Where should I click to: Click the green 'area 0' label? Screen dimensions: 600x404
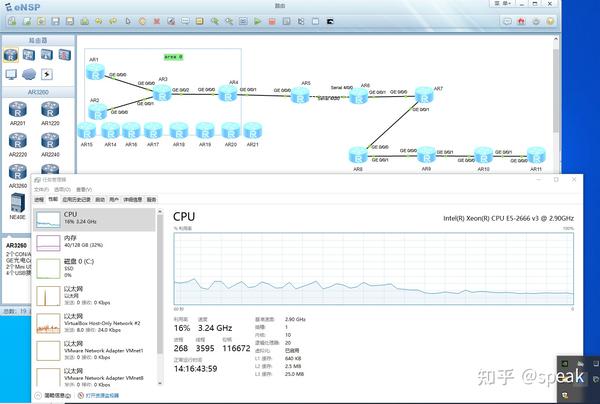[174, 57]
